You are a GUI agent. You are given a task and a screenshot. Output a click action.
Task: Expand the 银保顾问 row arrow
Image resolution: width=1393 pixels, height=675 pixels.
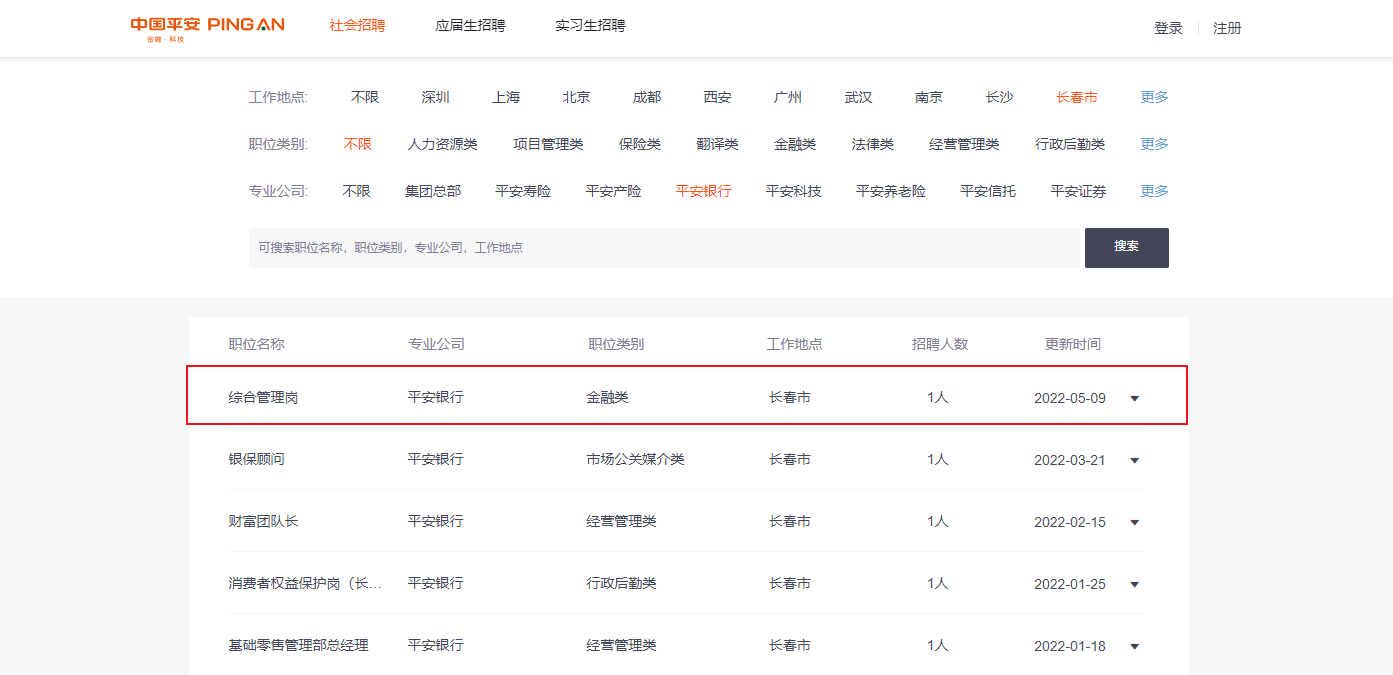pyautogui.click(x=1134, y=461)
